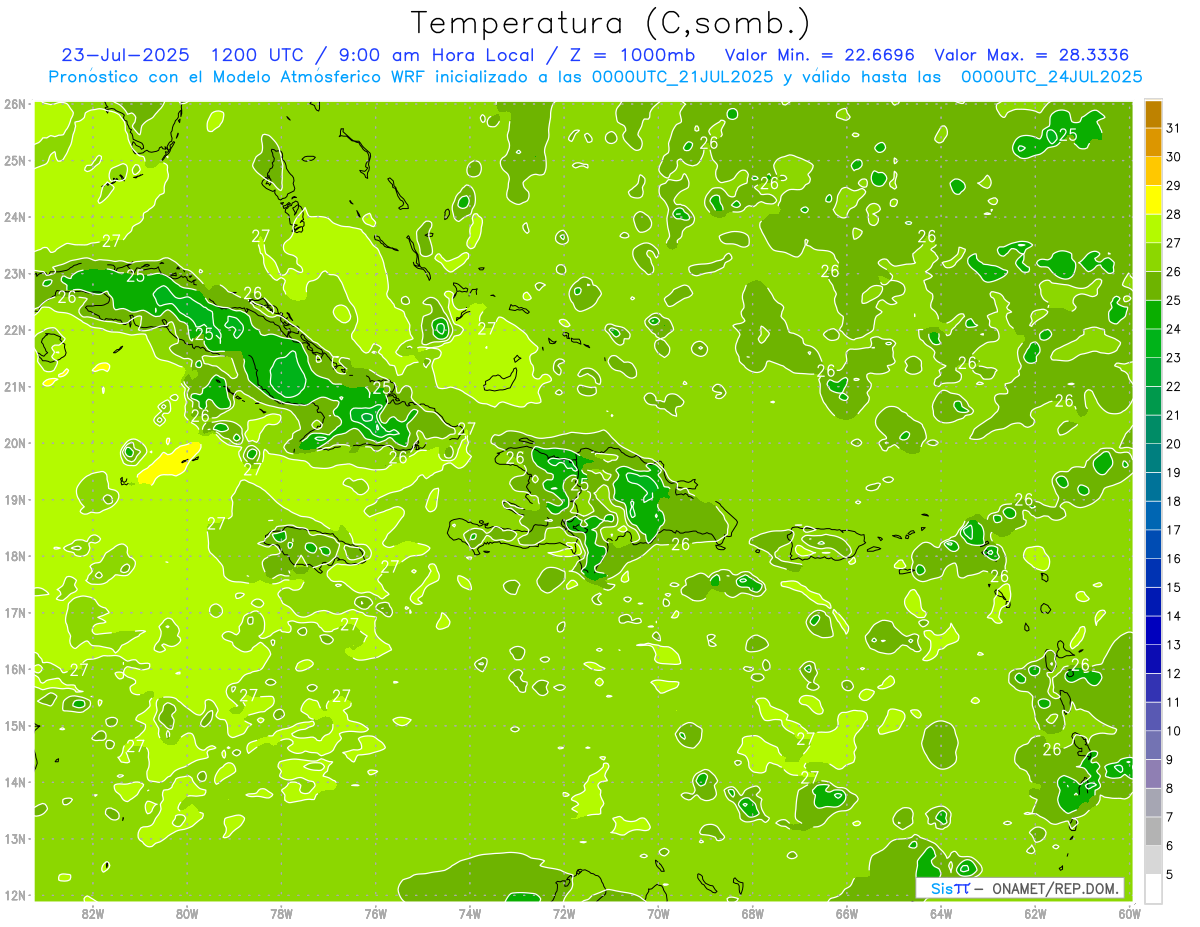Click the 23N latitude axis label
Viewport: 1200px width, 927px height.
click(15, 273)
